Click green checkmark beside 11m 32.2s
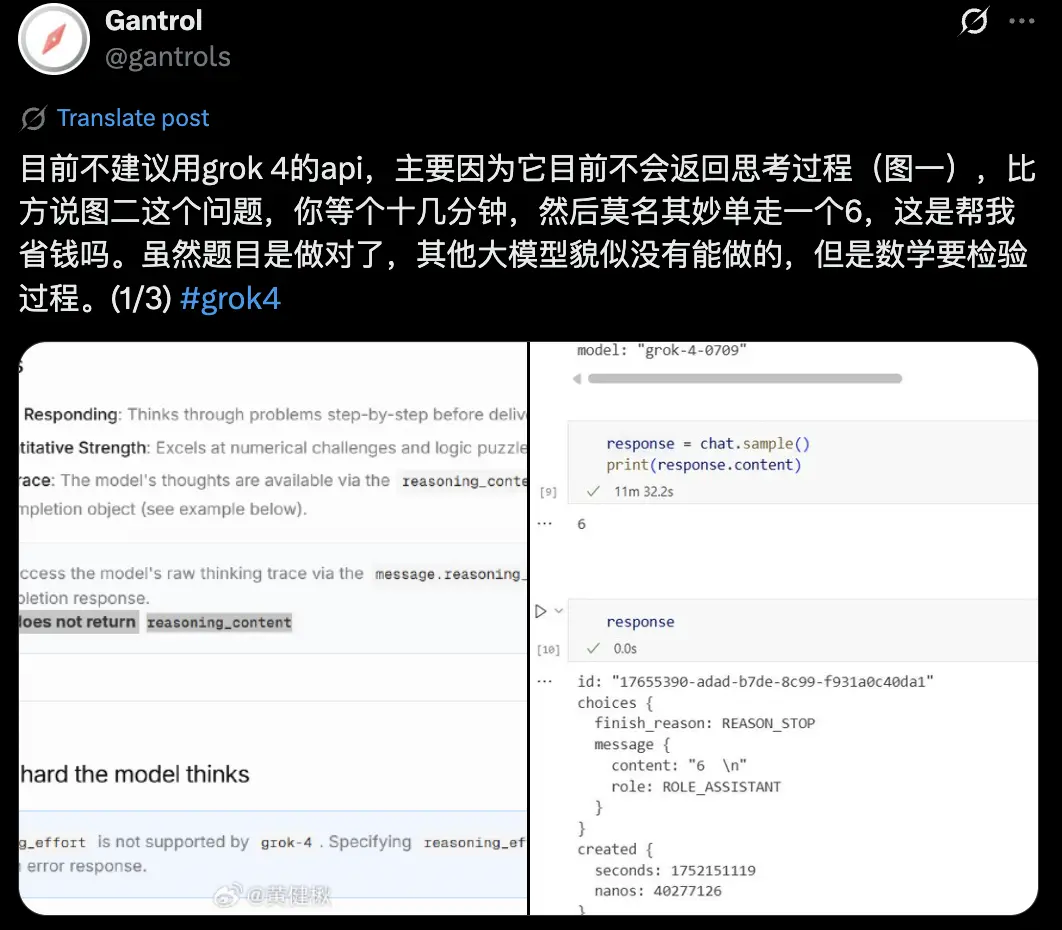 tap(593, 492)
